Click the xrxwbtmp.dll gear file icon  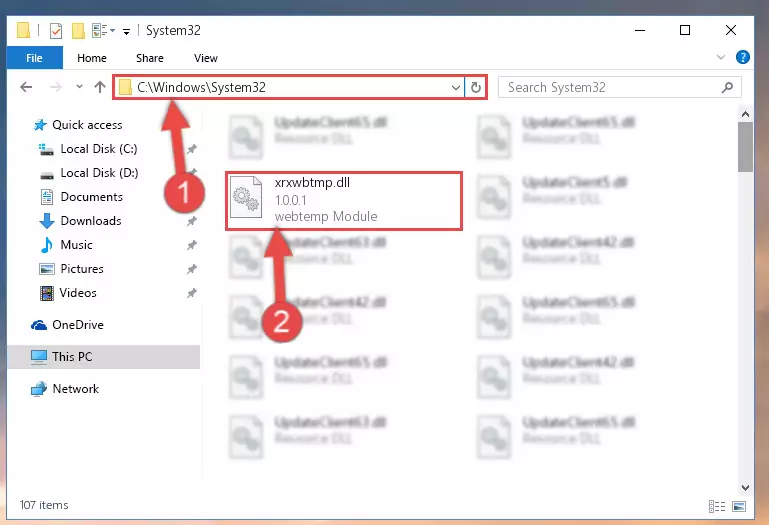(246, 197)
